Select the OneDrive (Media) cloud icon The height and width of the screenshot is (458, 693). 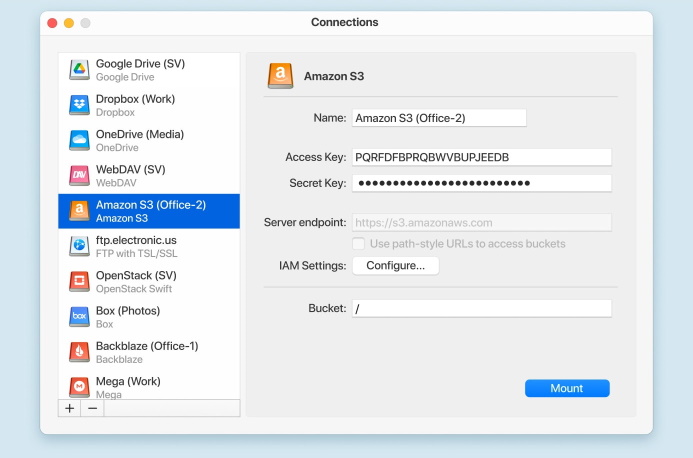(x=80, y=141)
